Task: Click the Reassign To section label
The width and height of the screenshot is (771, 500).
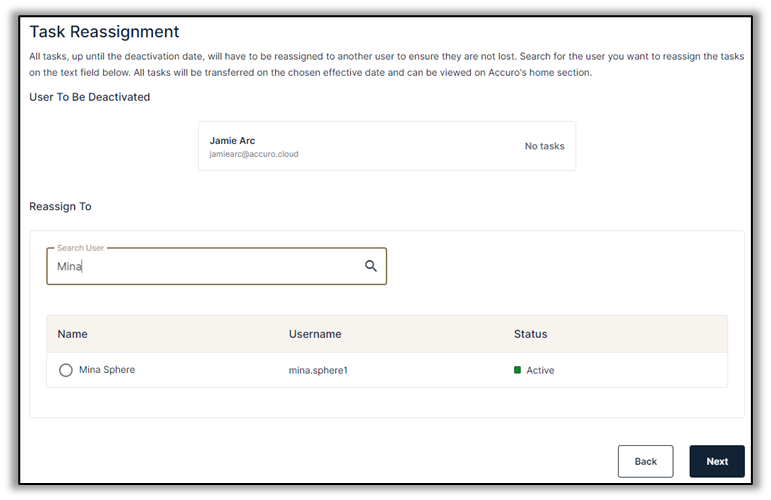Action: point(60,207)
